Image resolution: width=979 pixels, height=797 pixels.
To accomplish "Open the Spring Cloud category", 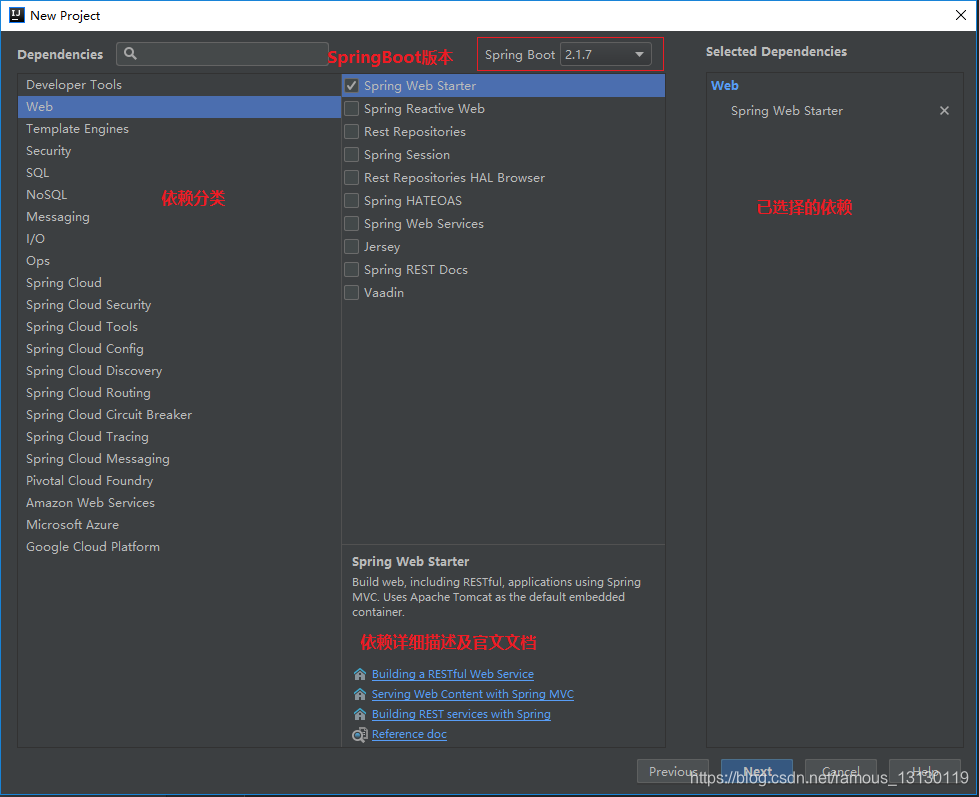I will tap(179, 283).
